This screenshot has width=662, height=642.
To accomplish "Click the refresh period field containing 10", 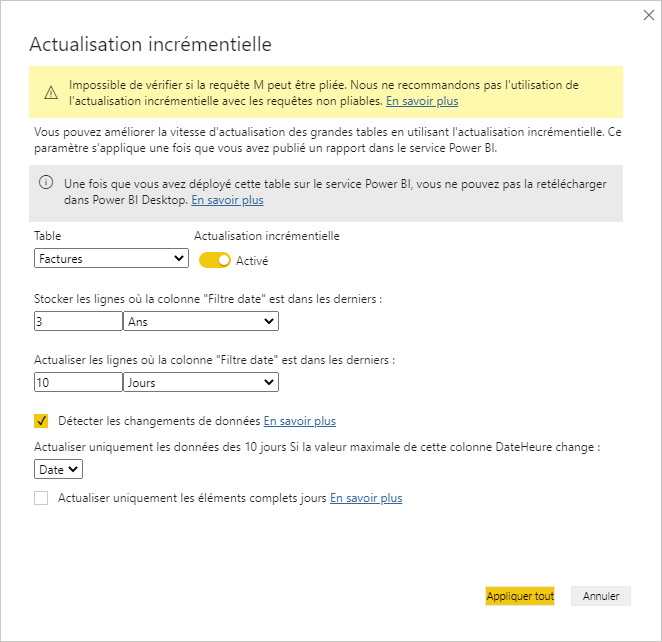I will click(x=78, y=382).
